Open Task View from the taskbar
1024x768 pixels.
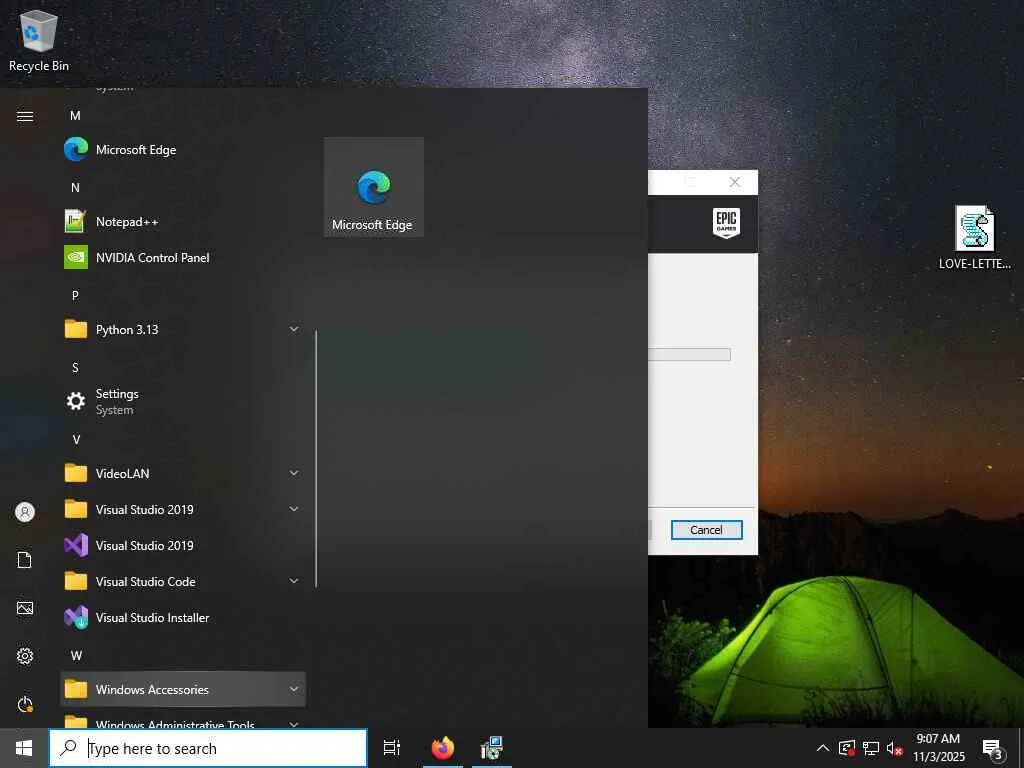(x=392, y=748)
